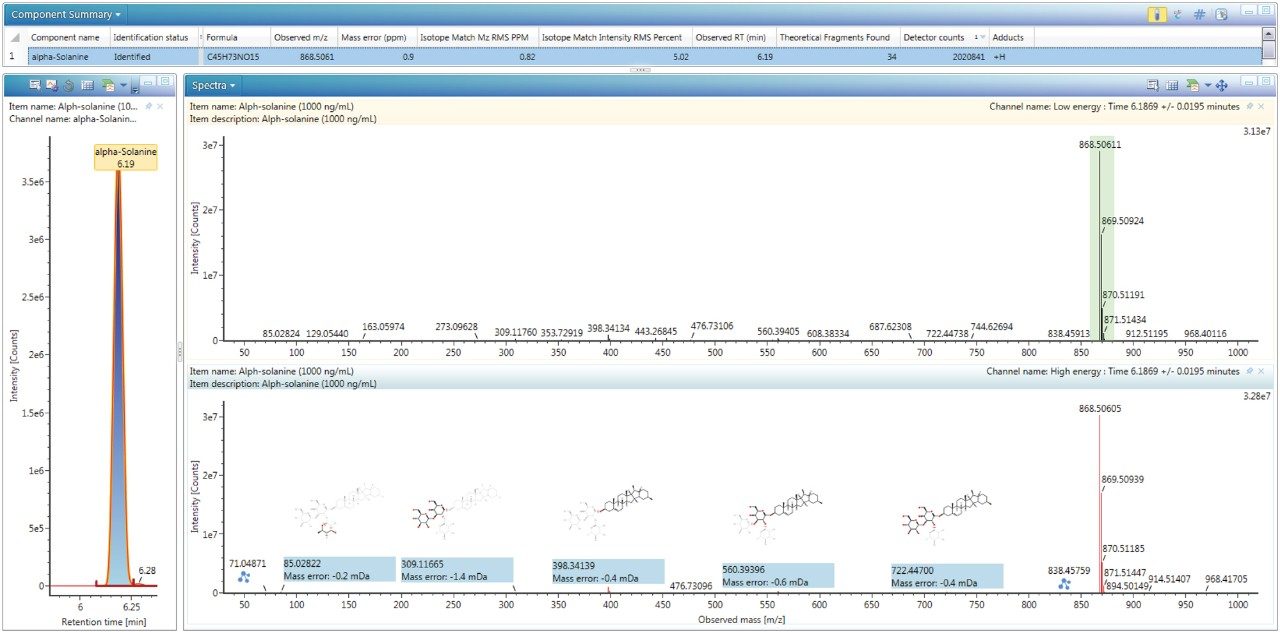Screen dimensions: 1280x632
Task: Close the Low energy spectrum
Action: click(x=1261, y=106)
